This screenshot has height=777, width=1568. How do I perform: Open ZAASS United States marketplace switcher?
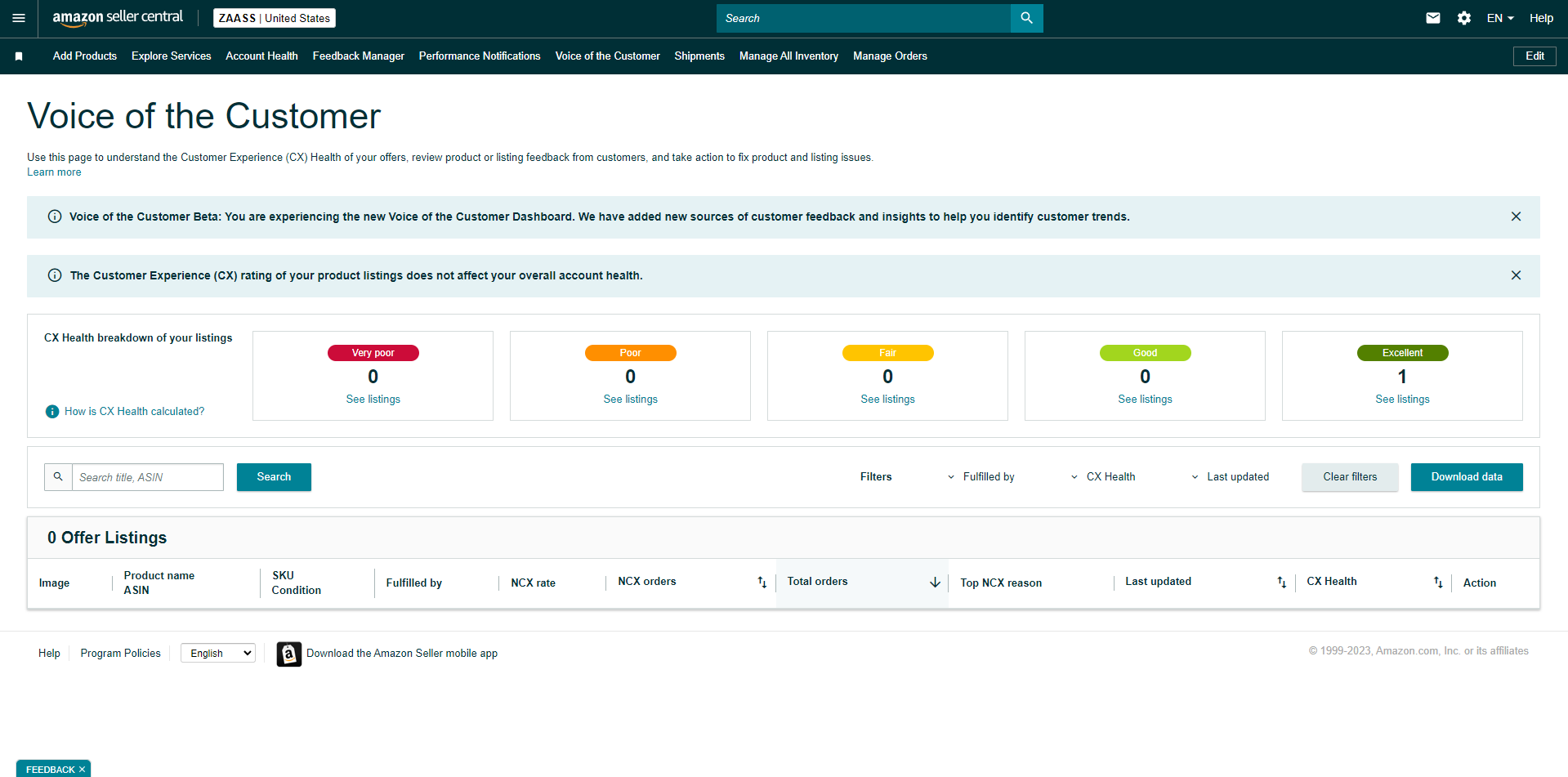pos(275,18)
